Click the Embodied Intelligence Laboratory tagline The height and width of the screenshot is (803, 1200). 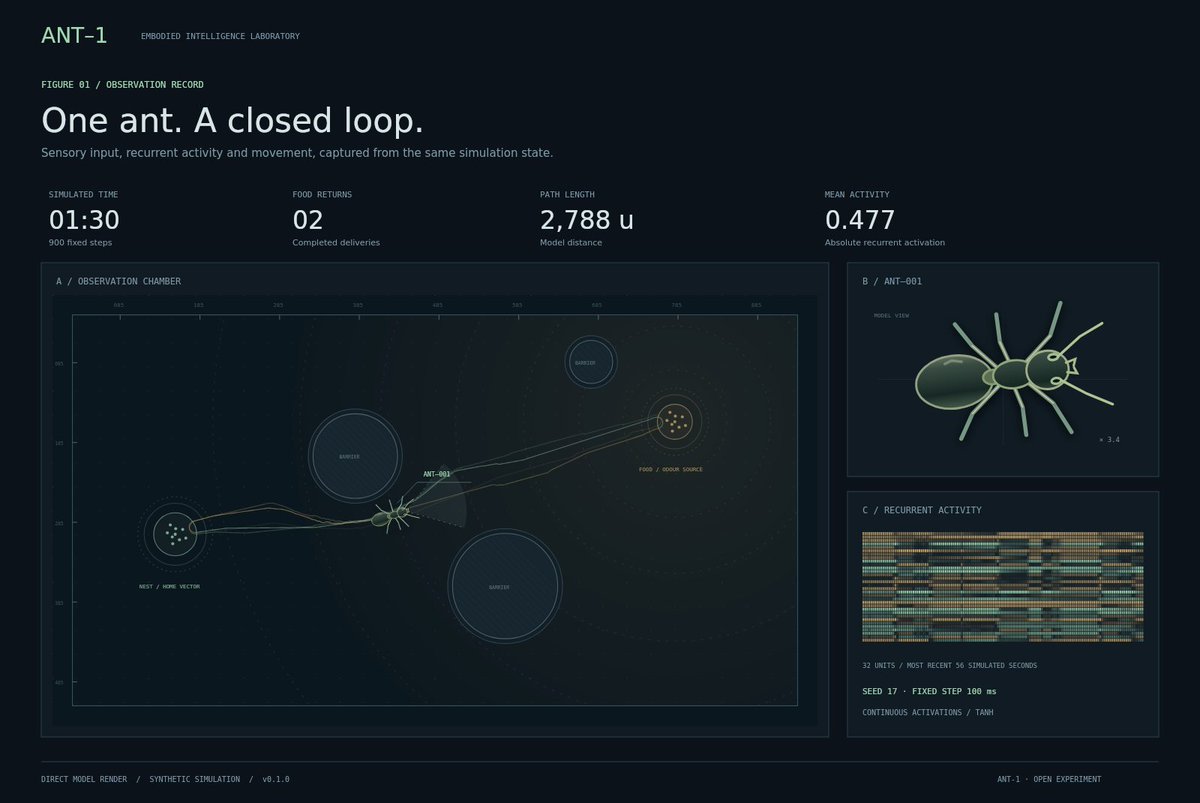[x=220, y=37]
